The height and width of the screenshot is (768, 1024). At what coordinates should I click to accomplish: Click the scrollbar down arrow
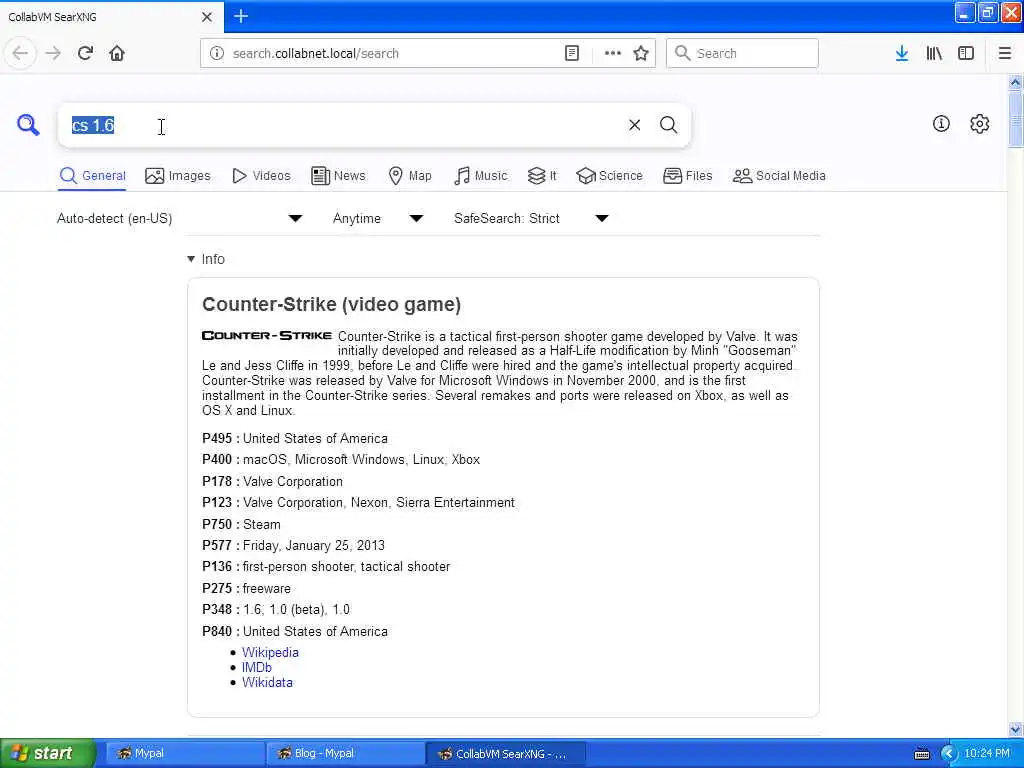1015,729
